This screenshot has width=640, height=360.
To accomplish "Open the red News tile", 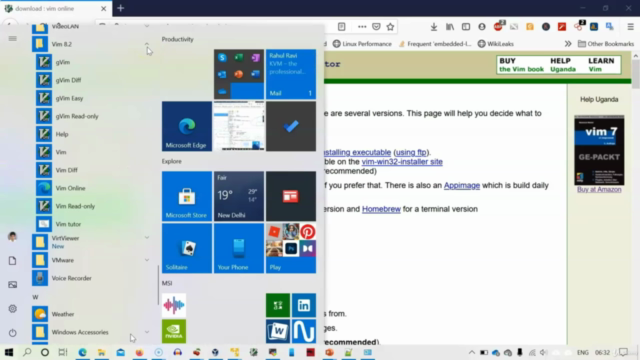I will tap(291, 196).
